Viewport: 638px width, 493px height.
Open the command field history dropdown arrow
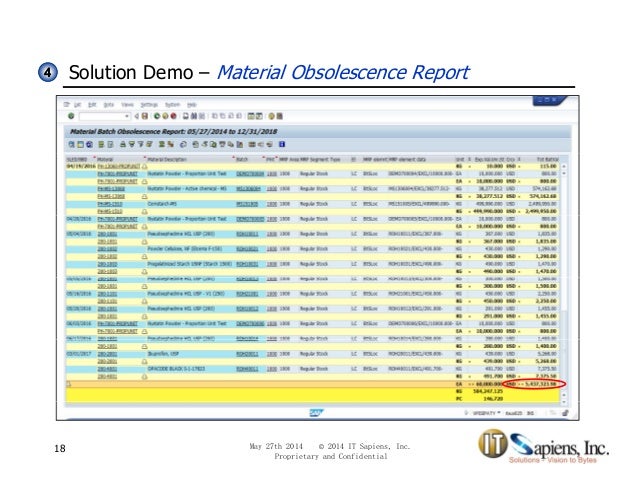click(x=127, y=116)
